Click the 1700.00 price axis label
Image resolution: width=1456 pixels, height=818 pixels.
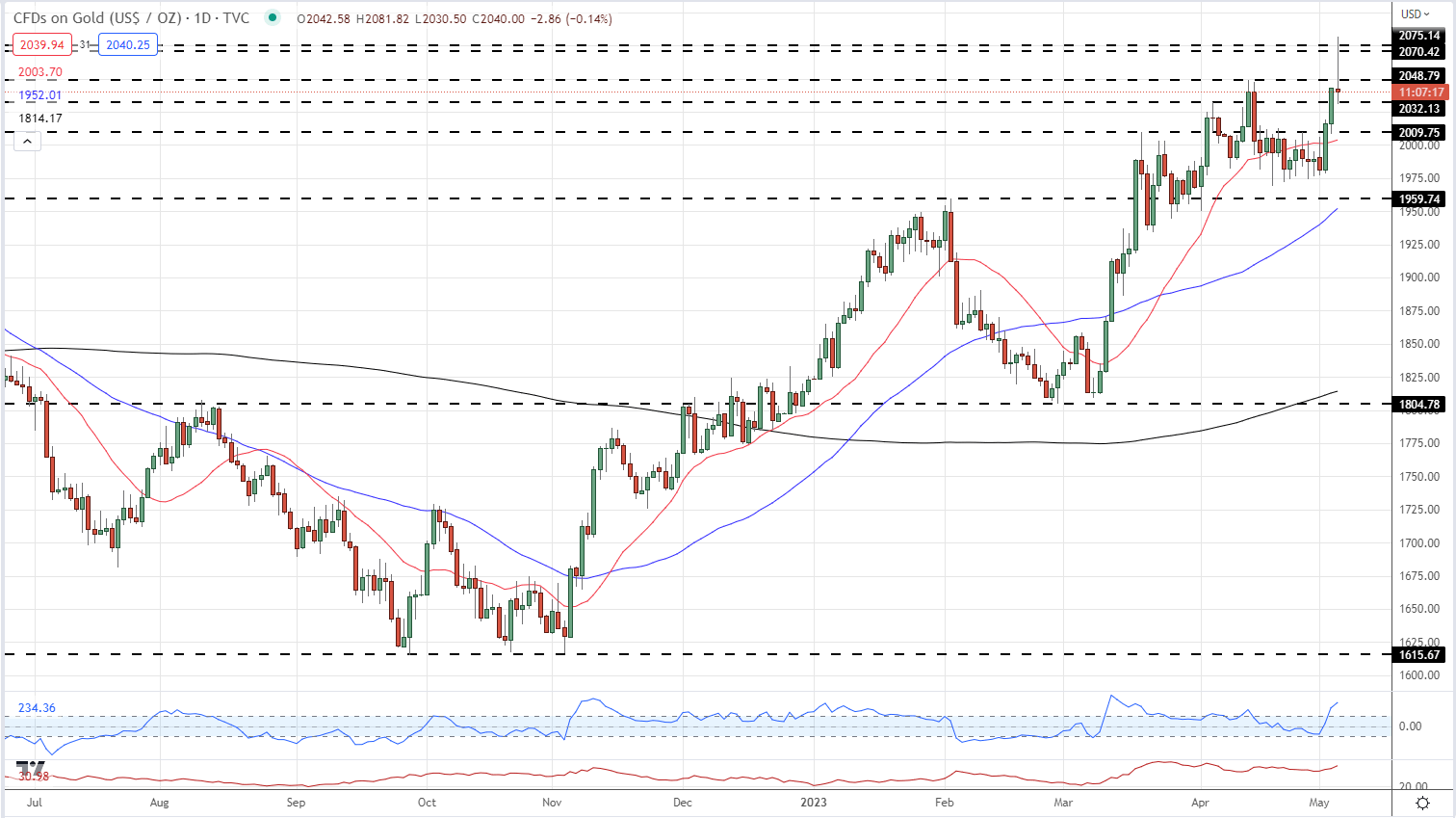point(1419,543)
